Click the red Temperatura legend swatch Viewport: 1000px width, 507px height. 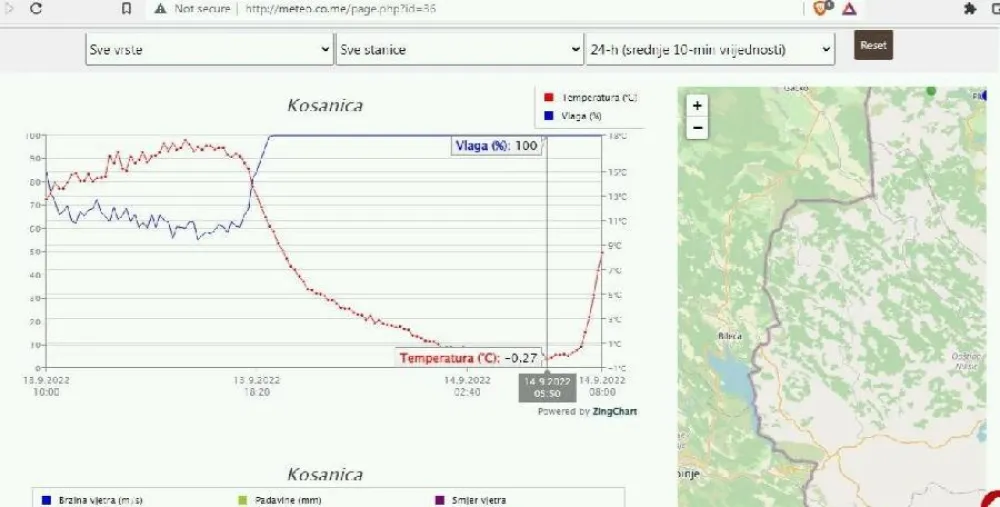click(x=548, y=98)
